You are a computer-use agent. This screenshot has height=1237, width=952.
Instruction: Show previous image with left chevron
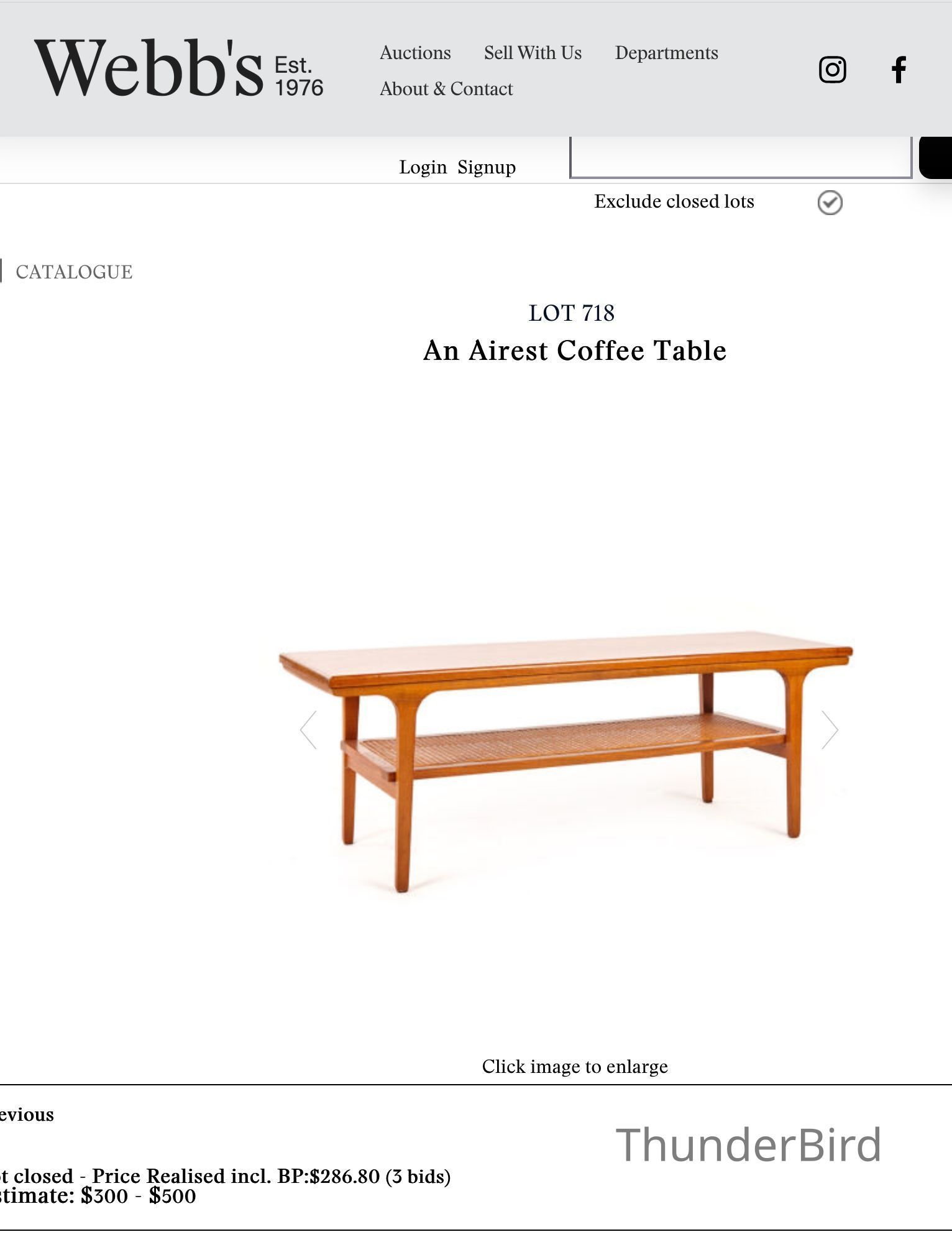[309, 730]
